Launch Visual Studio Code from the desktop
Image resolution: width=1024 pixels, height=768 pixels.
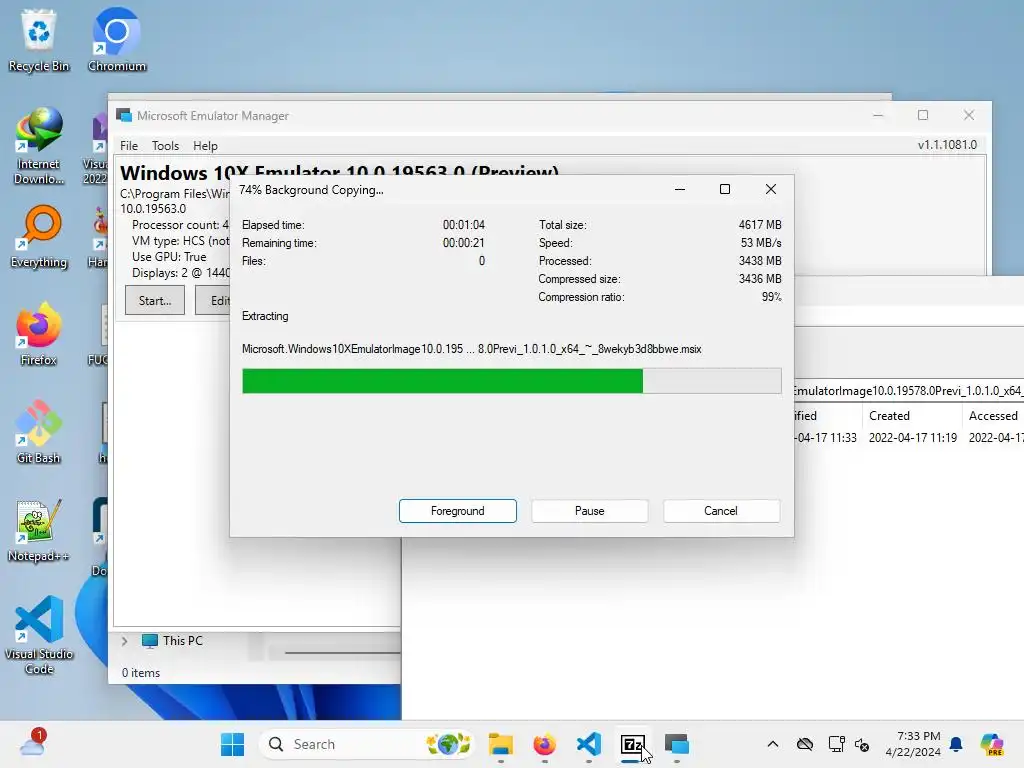point(39,635)
